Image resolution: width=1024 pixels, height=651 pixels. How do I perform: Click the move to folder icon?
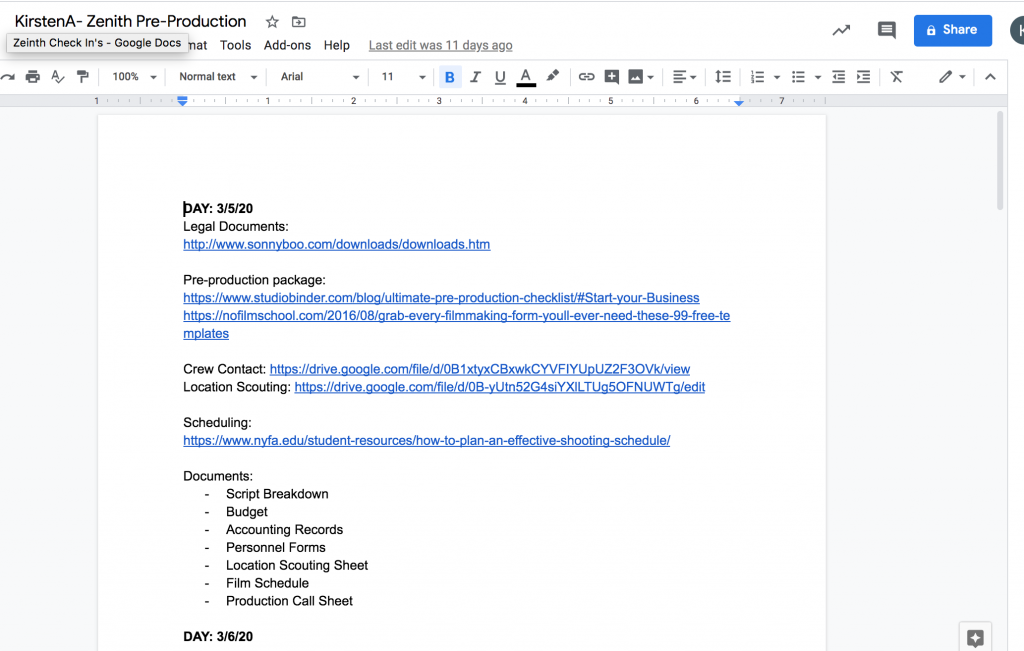[x=298, y=22]
